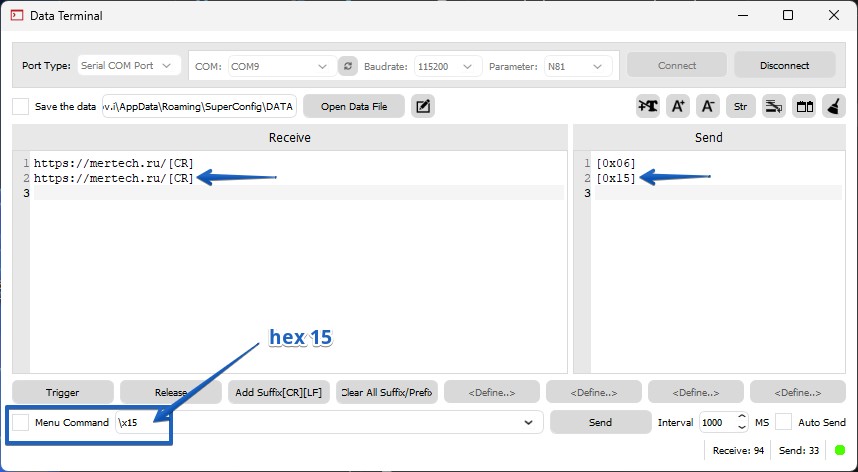Enable the Save the data checkbox

[21, 106]
